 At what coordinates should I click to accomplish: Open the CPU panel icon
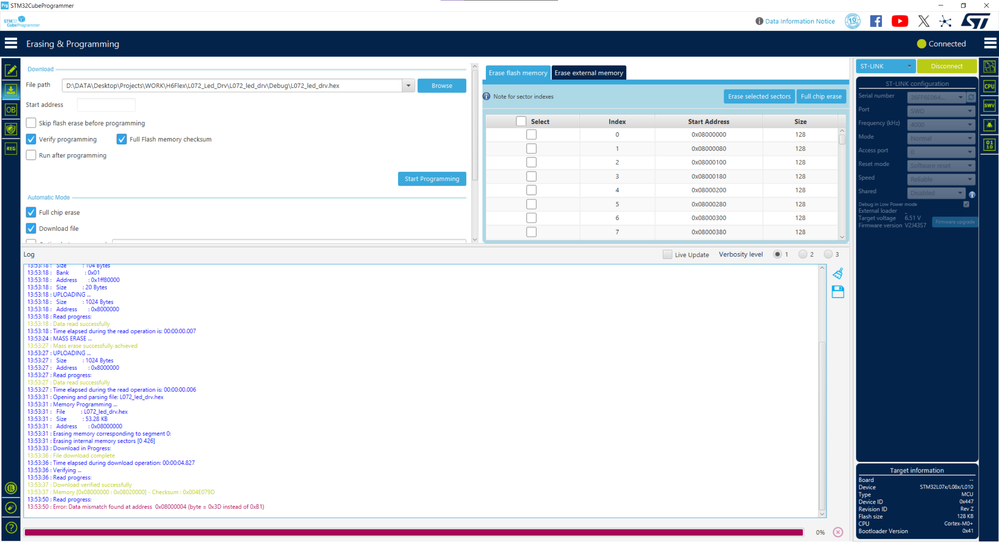click(x=989, y=86)
